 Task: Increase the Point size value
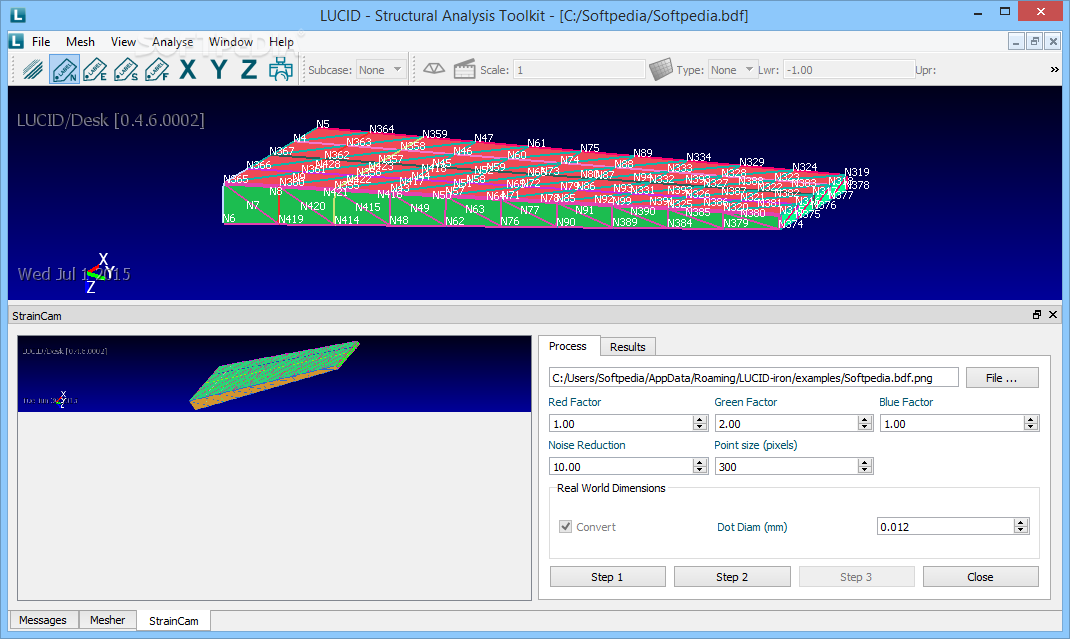[865, 463]
